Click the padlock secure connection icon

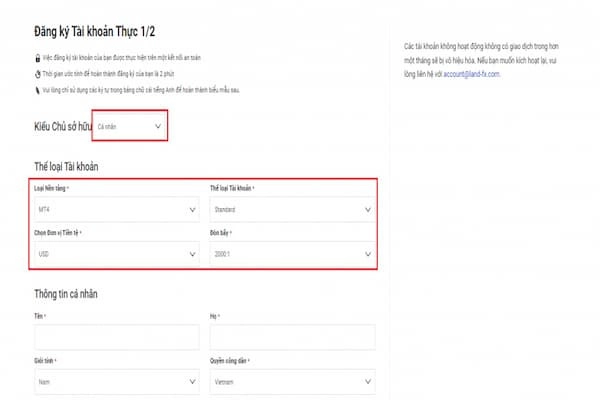(x=38, y=58)
